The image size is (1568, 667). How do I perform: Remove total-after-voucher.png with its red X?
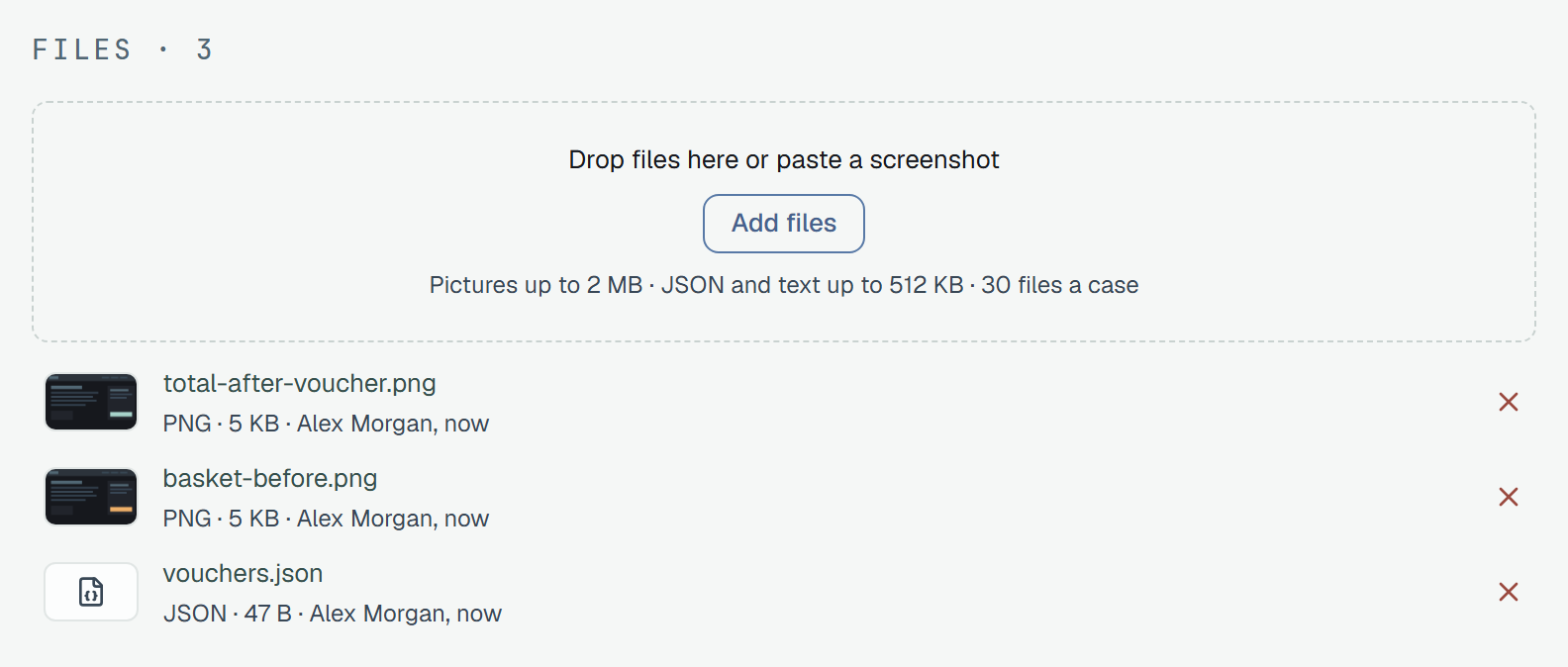[x=1509, y=402]
